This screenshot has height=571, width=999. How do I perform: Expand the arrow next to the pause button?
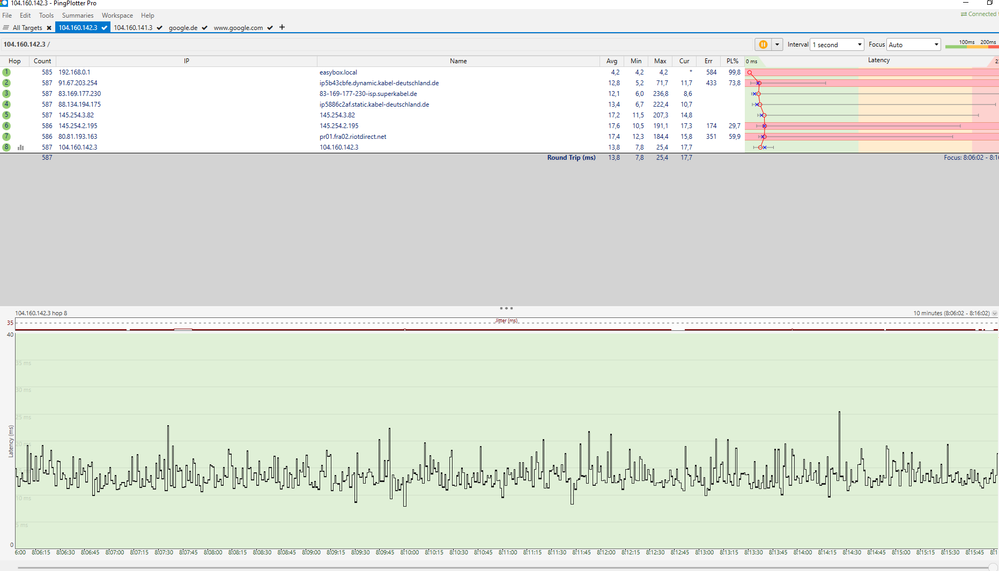pos(776,45)
